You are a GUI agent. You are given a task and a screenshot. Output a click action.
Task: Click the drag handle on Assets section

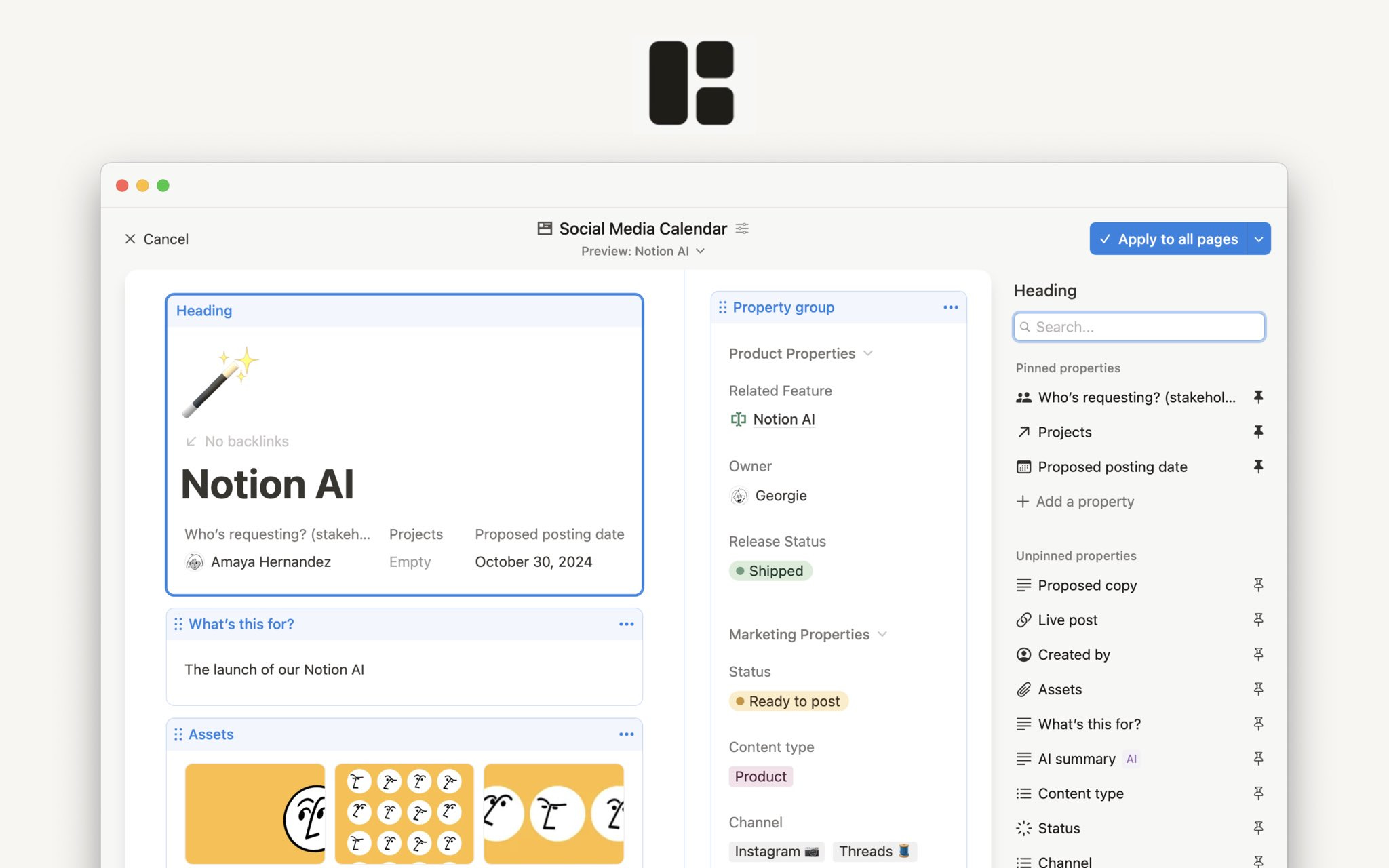178,734
